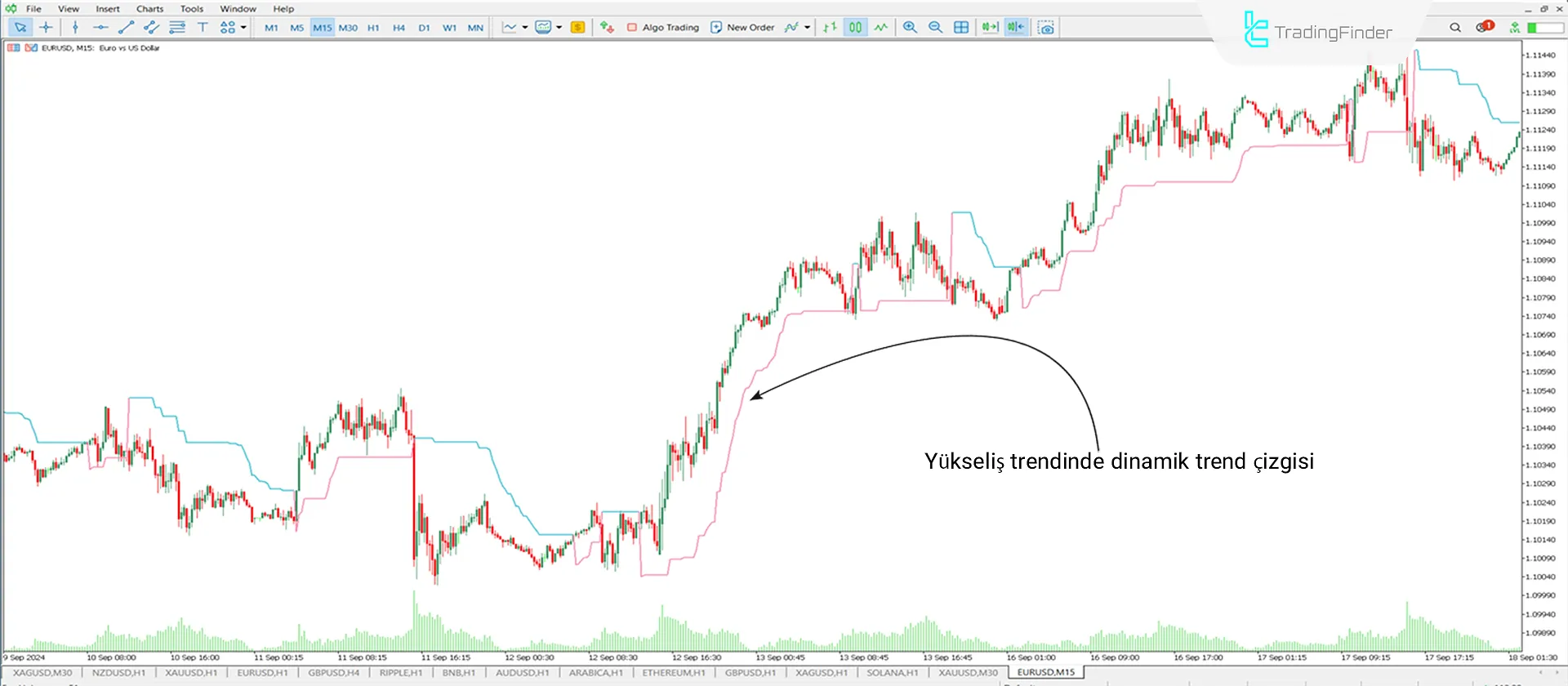Switch chart to candlestick display mode
The width and height of the screenshot is (1568, 686).
point(855,28)
